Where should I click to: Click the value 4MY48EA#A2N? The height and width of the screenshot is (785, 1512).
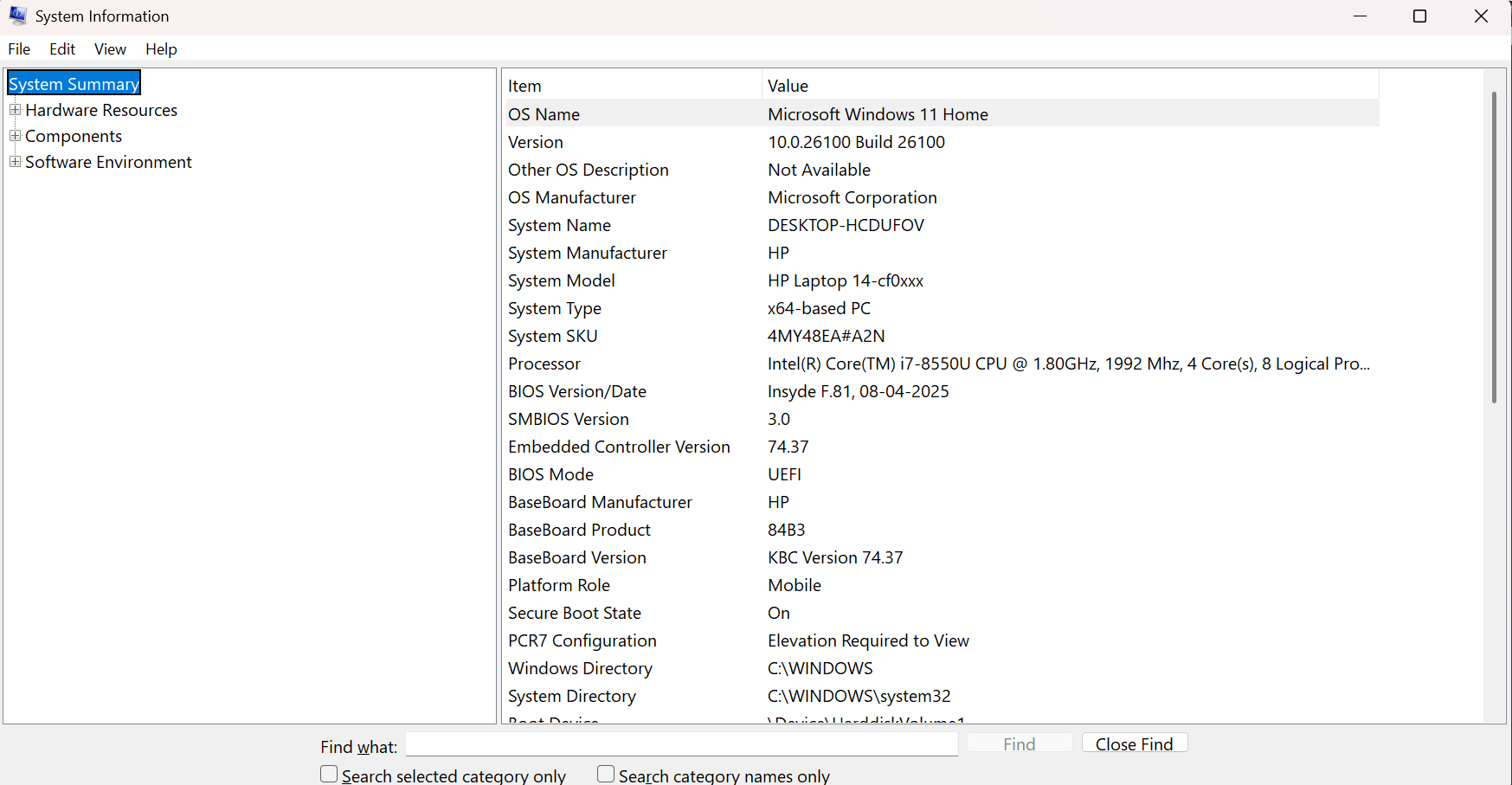click(826, 336)
